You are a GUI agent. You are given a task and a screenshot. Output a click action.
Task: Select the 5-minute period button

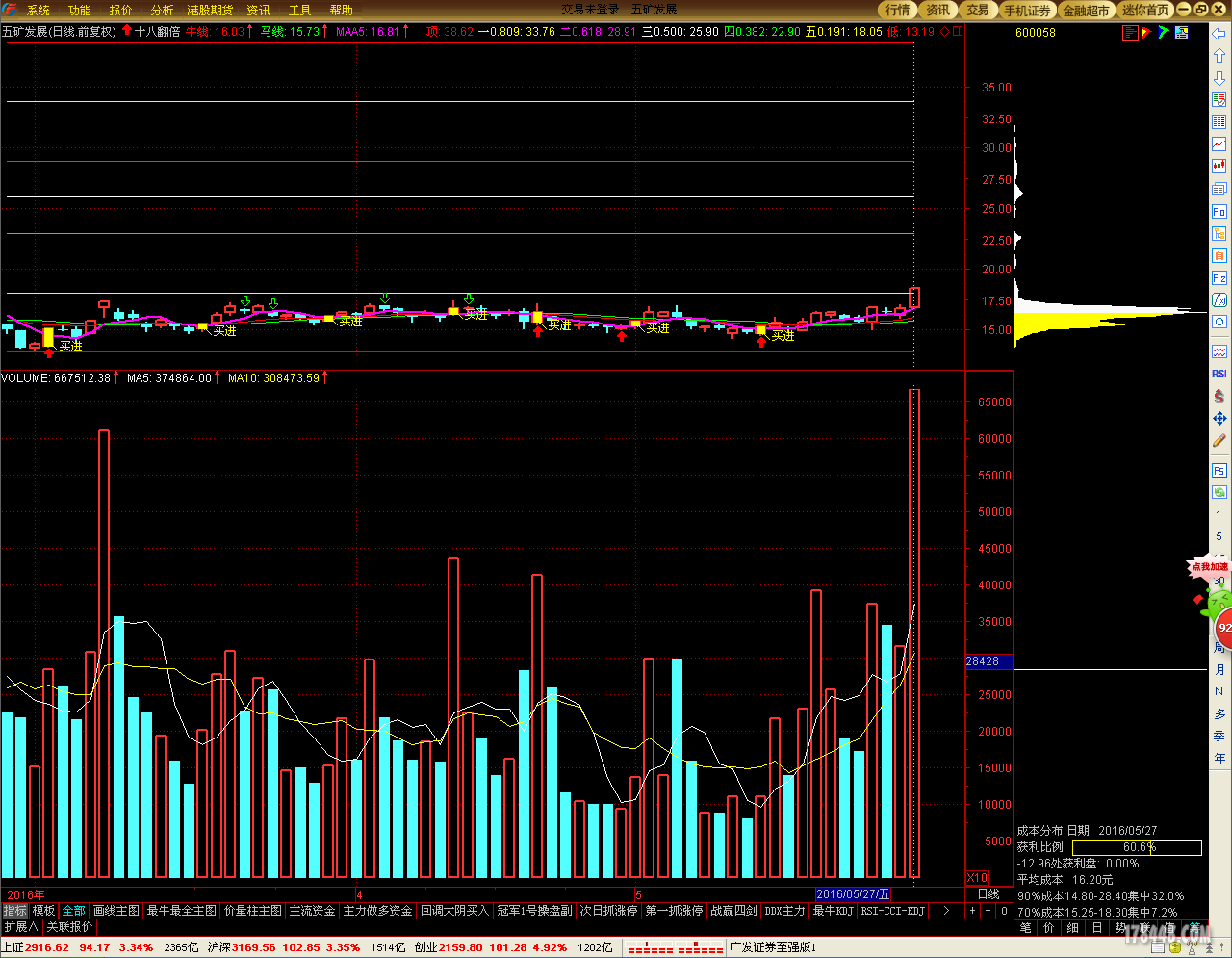[1219, 536]
